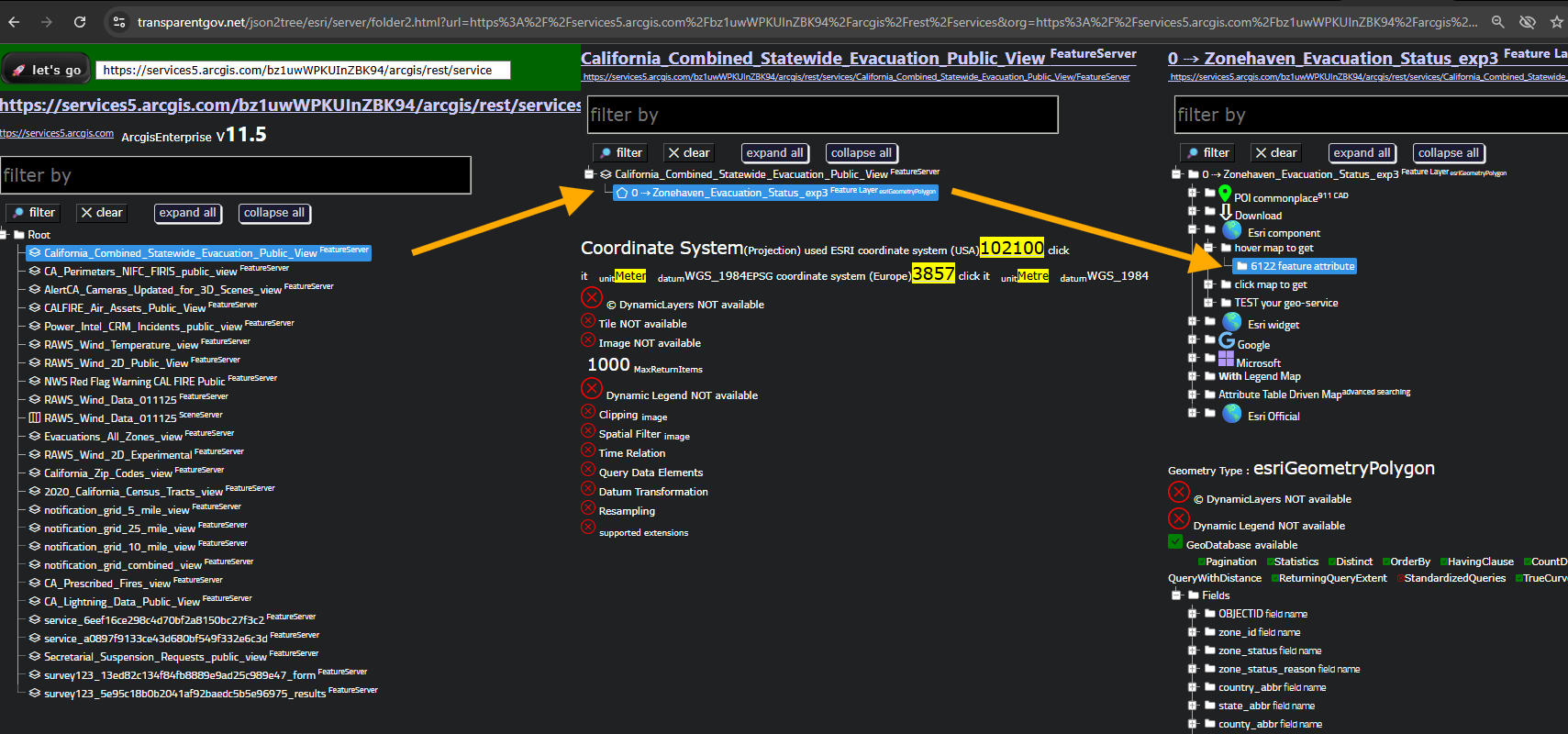Click the Statistics green check indicator
Screen dimensions: 1568x734
tap(1271, 562)
